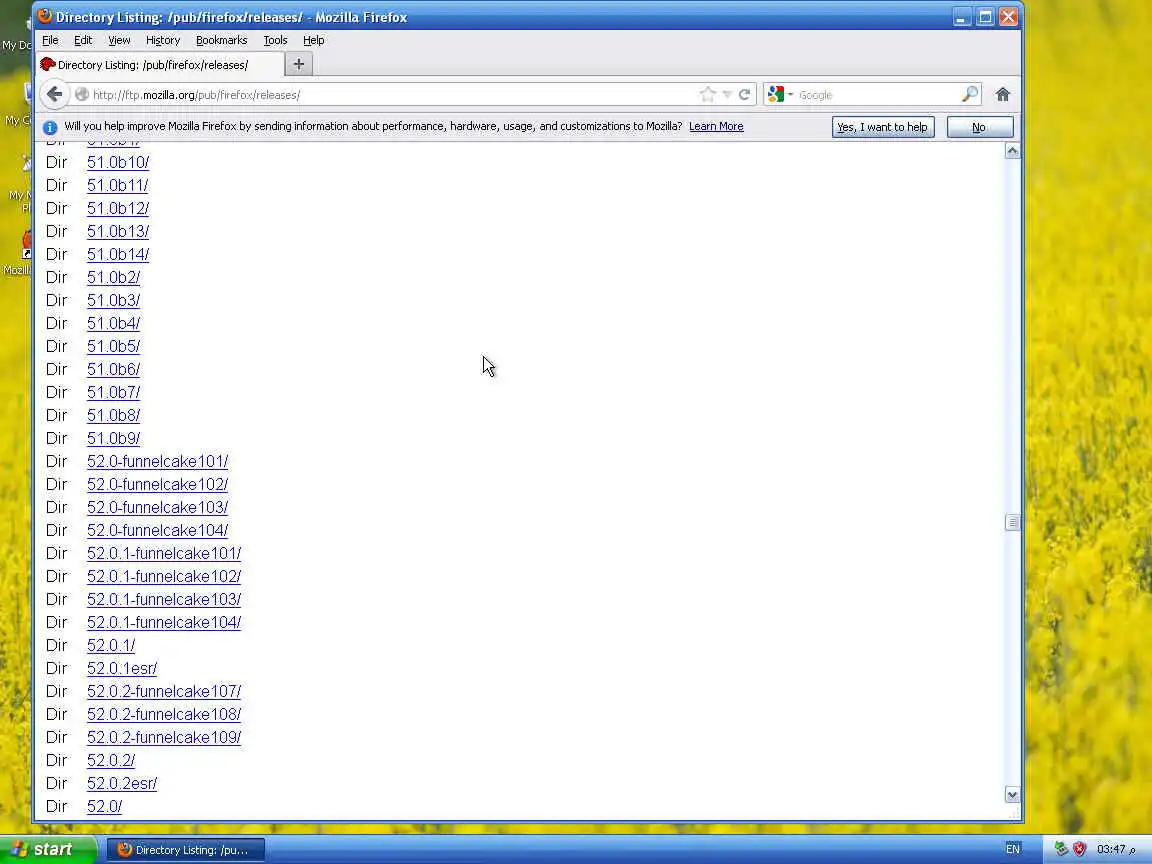Image resolution: width=1152 pixels, height=864 pixels.
Task: Open the 51.0b7/ directory link
Action: tap(113, 392)
